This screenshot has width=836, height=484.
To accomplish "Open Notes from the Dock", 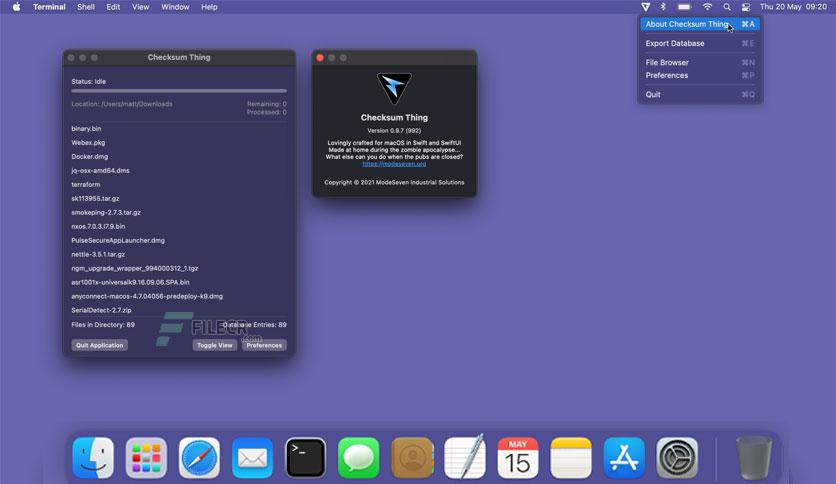I will [571, 457].
